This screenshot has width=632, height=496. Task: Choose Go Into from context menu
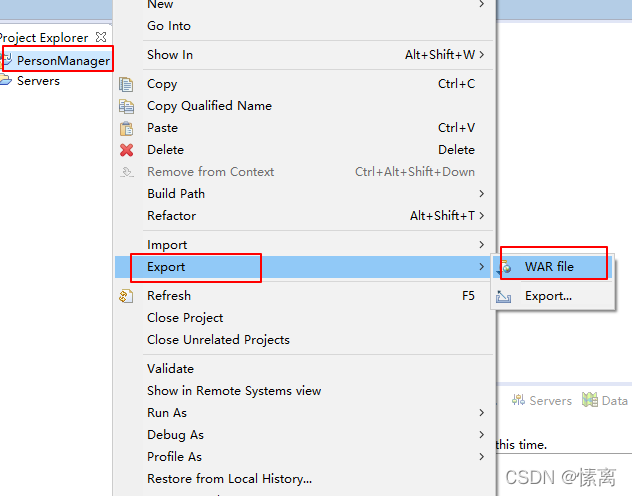pyautogui.click(x=304, y=26)
